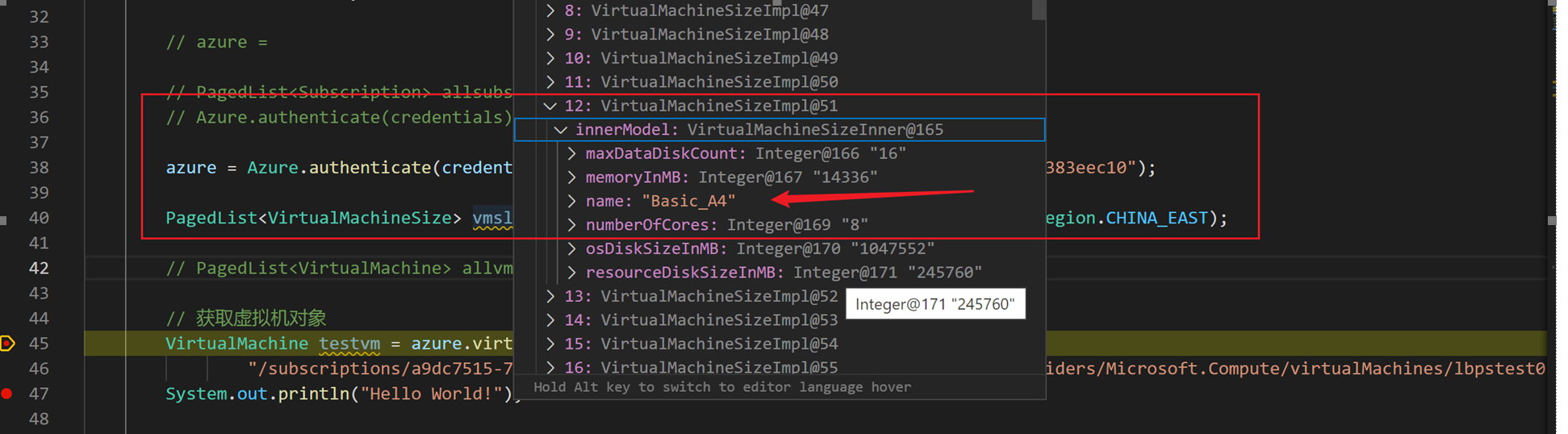Expand numberOfCores chevron icon

pos(571,225)
